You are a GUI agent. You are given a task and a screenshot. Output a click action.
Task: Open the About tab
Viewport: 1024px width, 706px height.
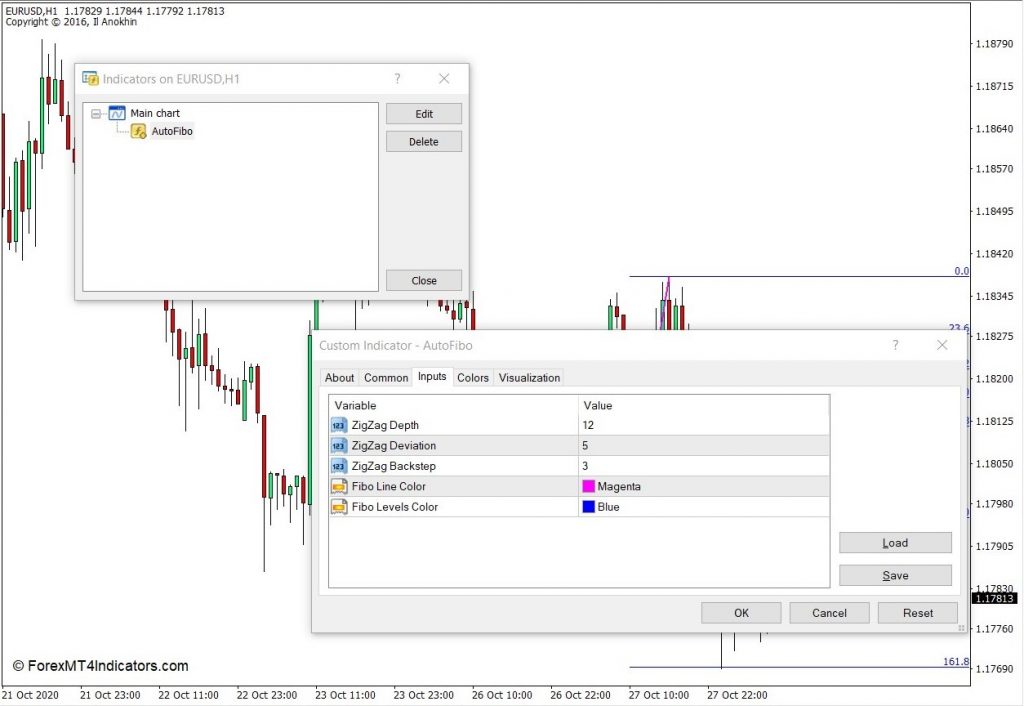340,377
